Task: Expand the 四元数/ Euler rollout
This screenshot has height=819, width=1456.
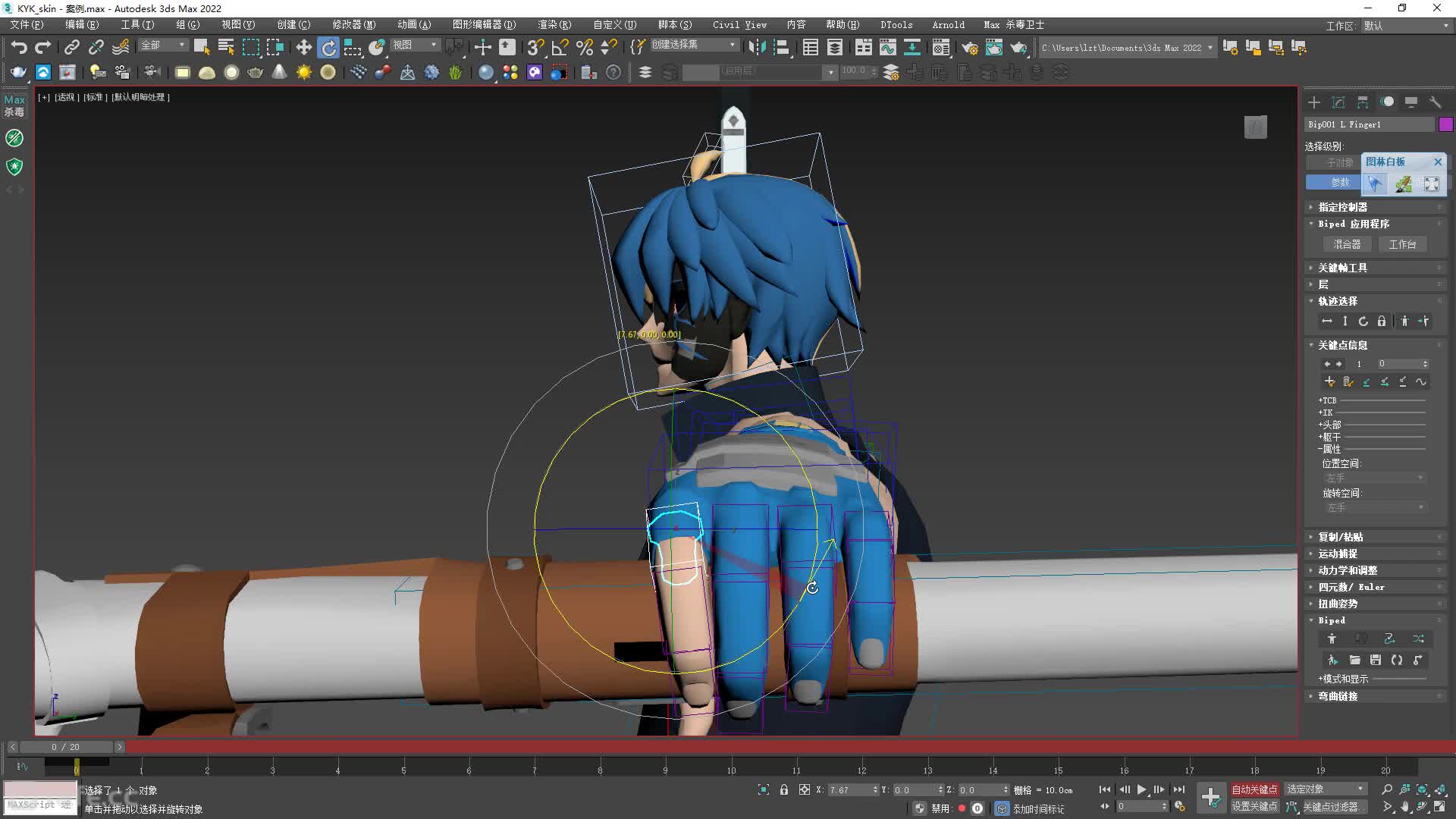Action: click(1376, 587)
